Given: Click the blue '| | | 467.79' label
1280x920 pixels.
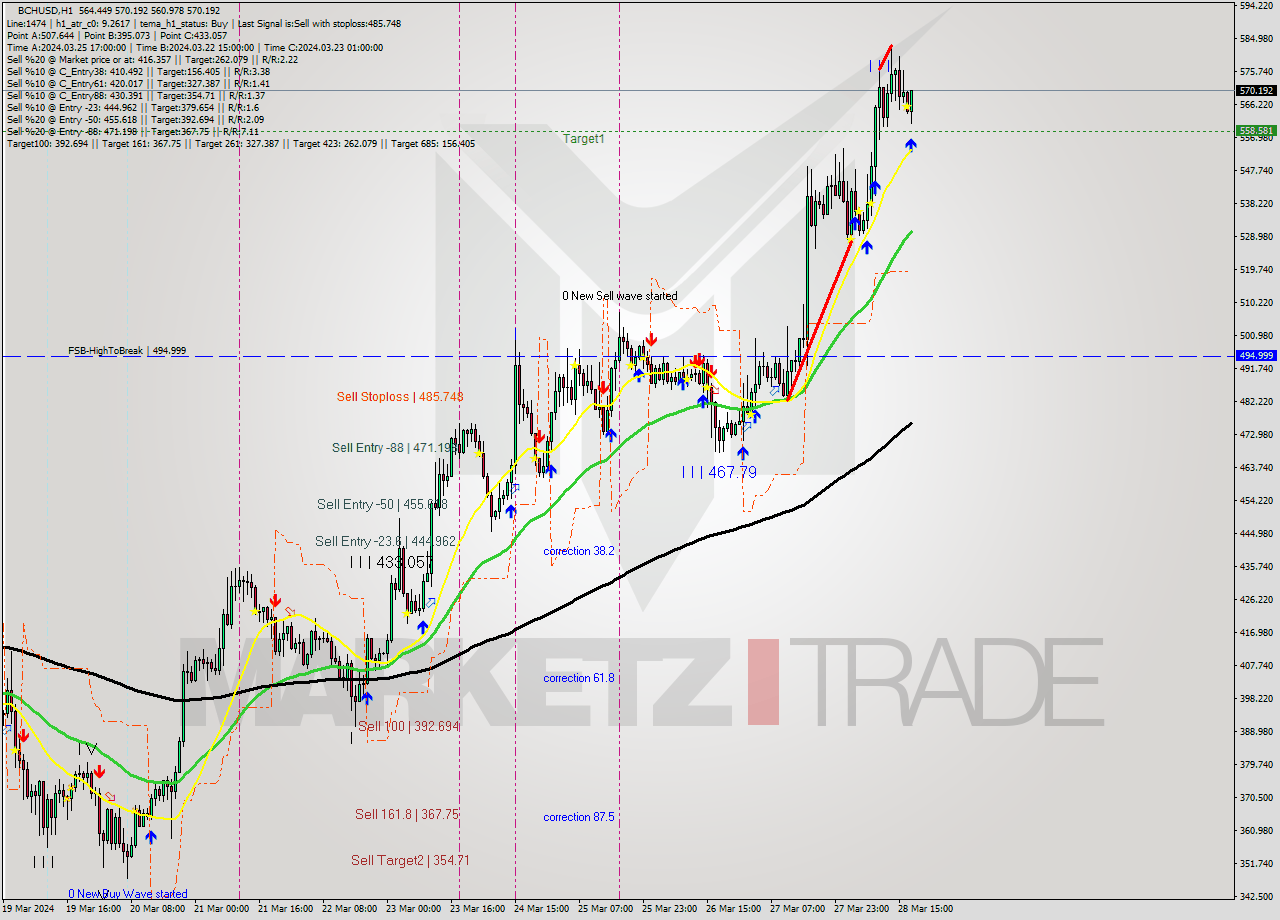Looking at the screenshot, I should point(719,472).
